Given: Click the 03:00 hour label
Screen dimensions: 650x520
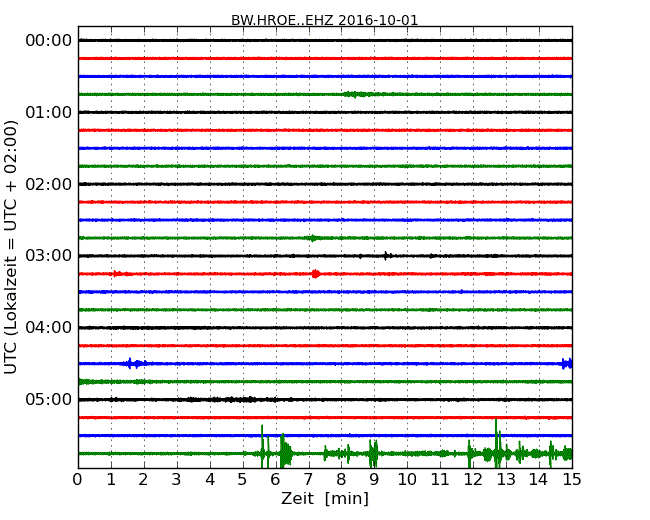Looking at the screenshot, I should [49, 255].
